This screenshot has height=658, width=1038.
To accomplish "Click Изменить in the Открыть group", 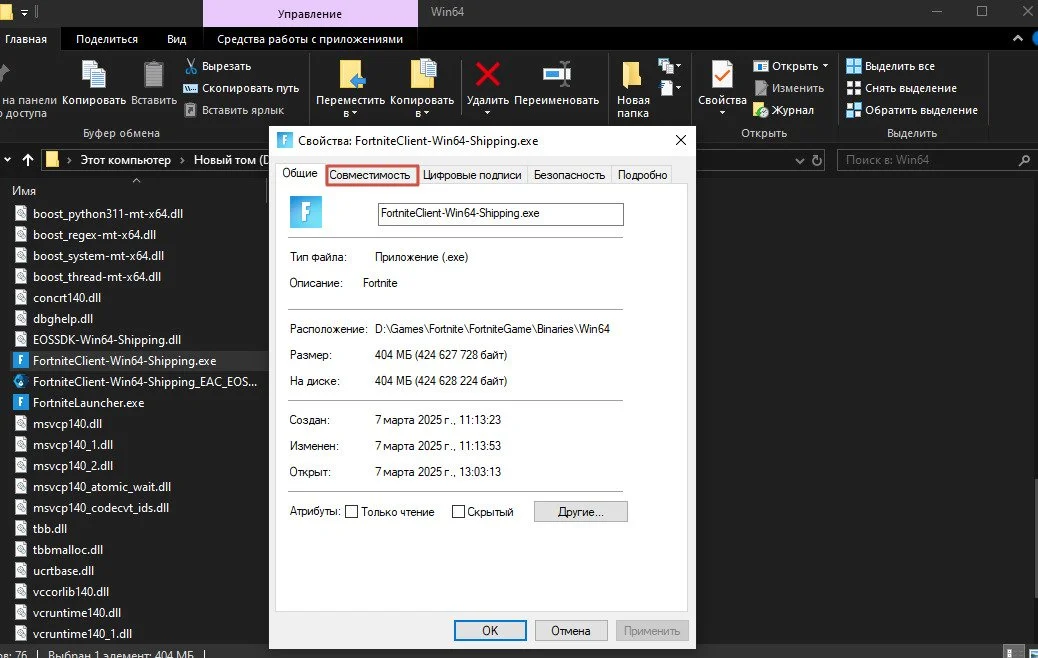I will tap(789, 88).
